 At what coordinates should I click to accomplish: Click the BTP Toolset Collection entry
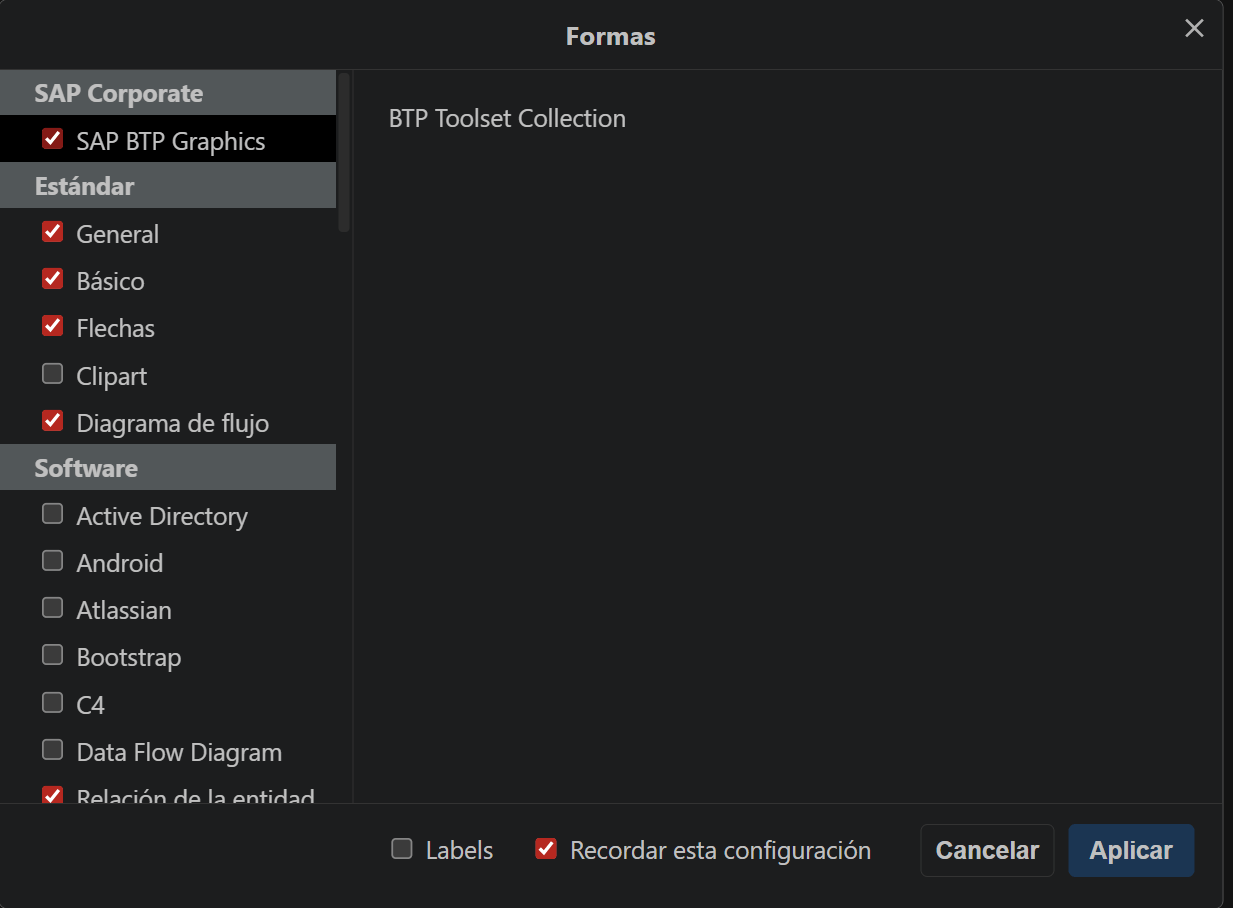507,118
